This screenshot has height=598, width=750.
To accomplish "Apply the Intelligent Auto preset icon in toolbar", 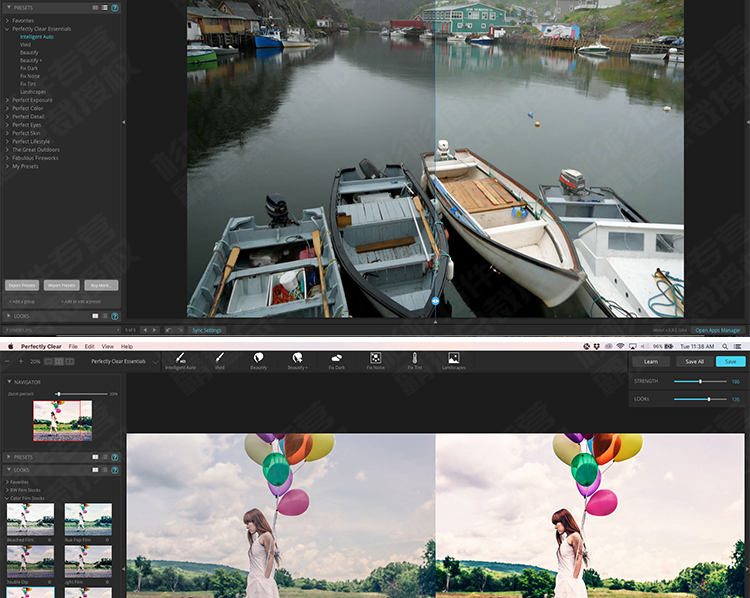I will pos(180,358).
